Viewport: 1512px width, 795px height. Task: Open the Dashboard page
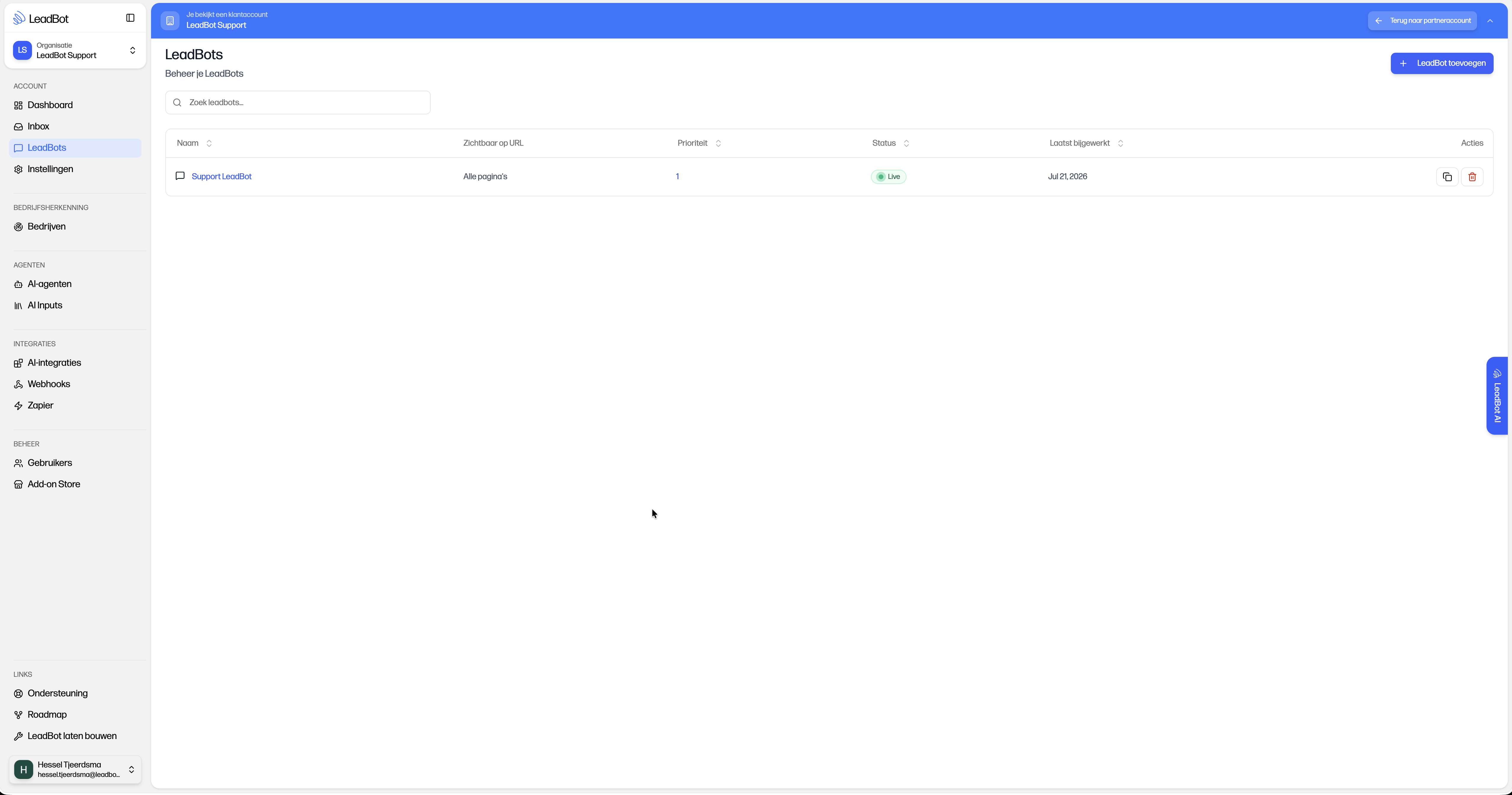(x=75, y=105)
